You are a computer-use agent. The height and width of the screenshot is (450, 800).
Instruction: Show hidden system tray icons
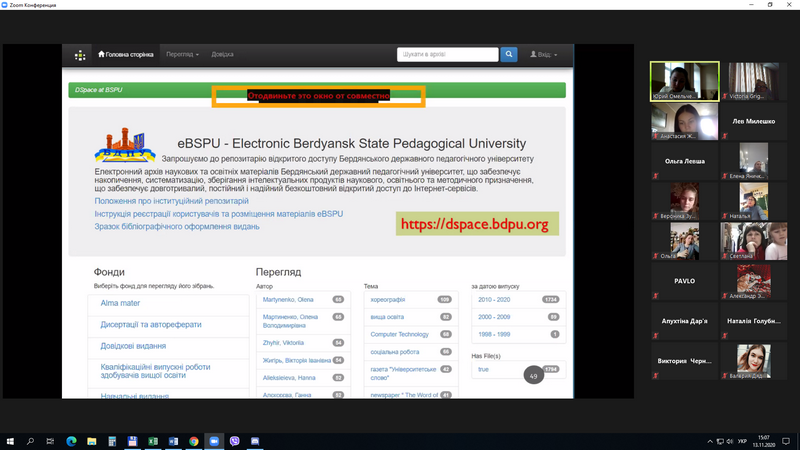point(710,441)
